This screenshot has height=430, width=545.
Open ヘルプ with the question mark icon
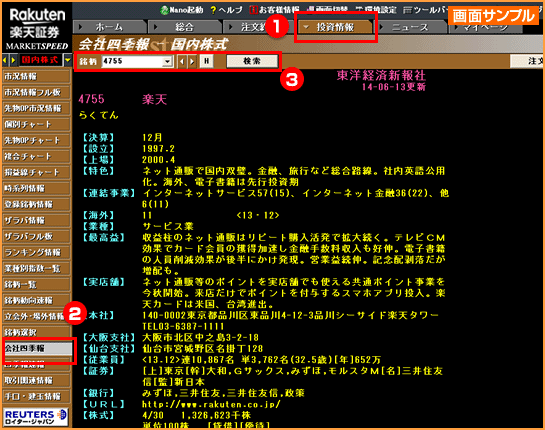[226, 10]
